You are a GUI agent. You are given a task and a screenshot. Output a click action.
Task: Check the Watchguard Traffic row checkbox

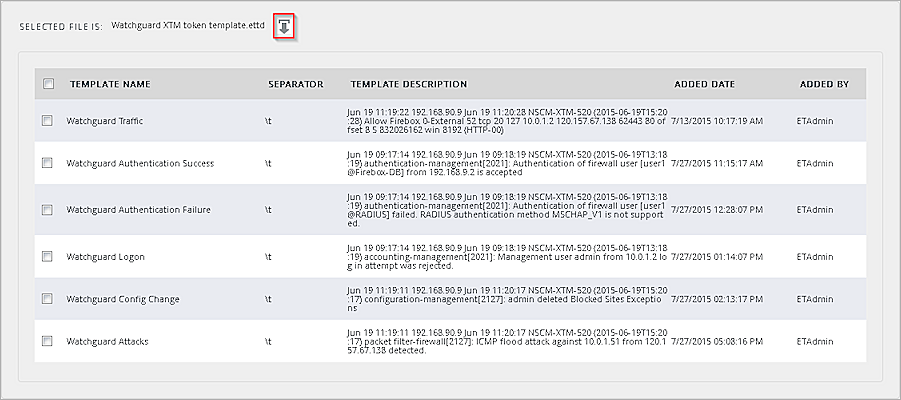pyautogui.click(x=47, y=121)
